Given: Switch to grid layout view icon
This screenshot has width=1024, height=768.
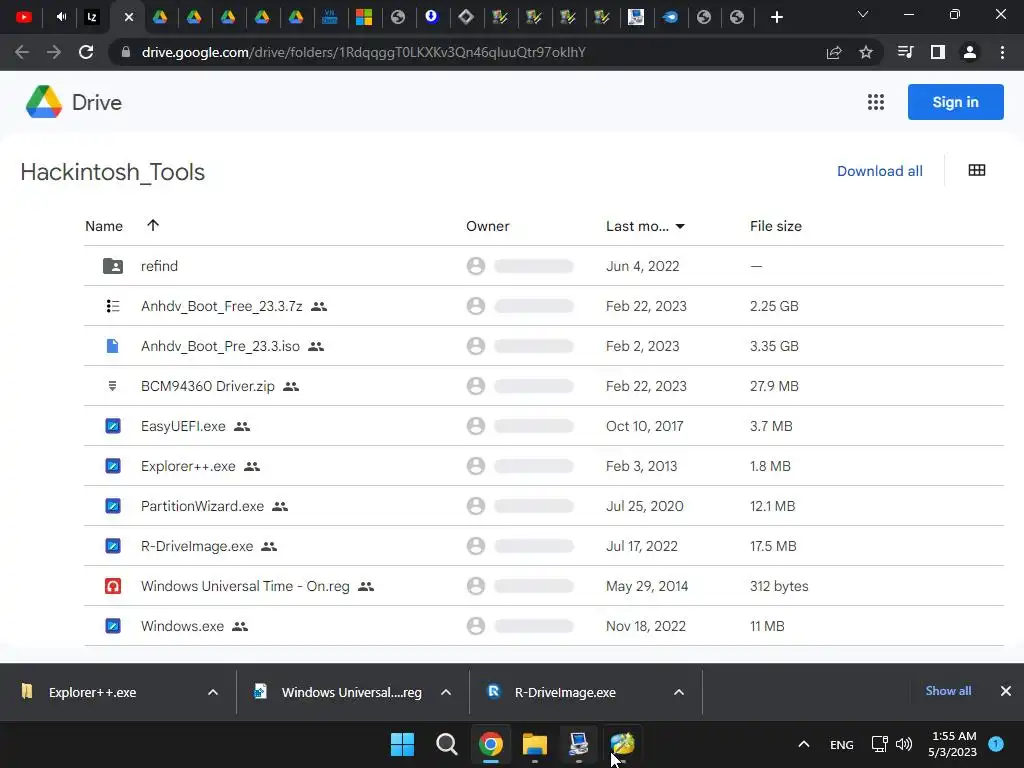Looking at the screenshot, I should [977, 170].
